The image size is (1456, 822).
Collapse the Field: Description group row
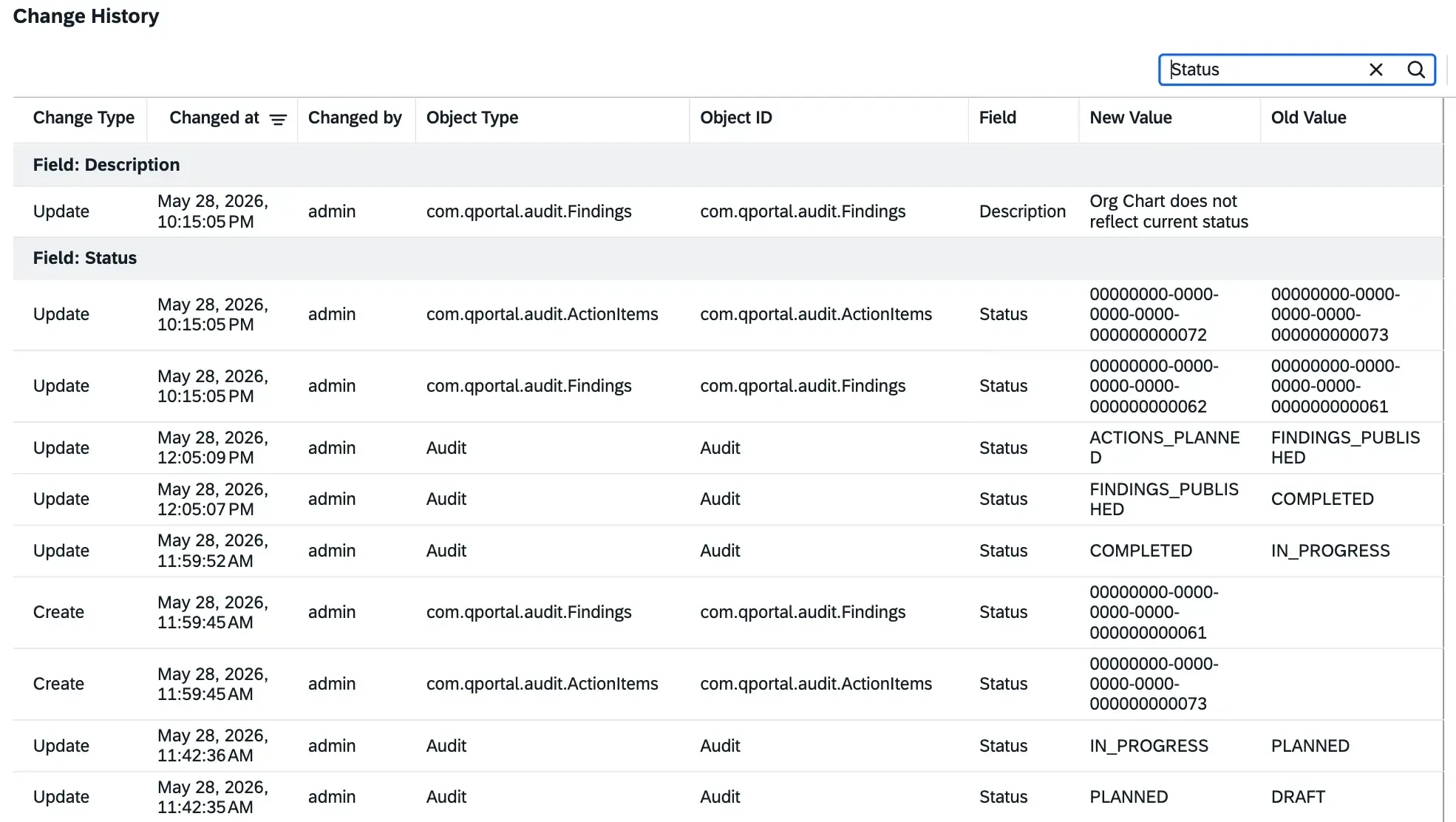coord(728,164)
